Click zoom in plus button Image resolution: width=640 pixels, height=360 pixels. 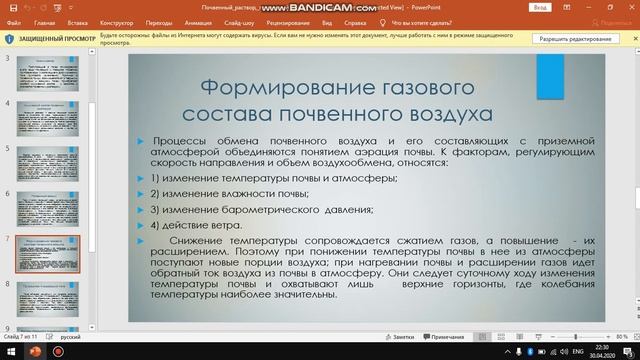coord(608,337)
